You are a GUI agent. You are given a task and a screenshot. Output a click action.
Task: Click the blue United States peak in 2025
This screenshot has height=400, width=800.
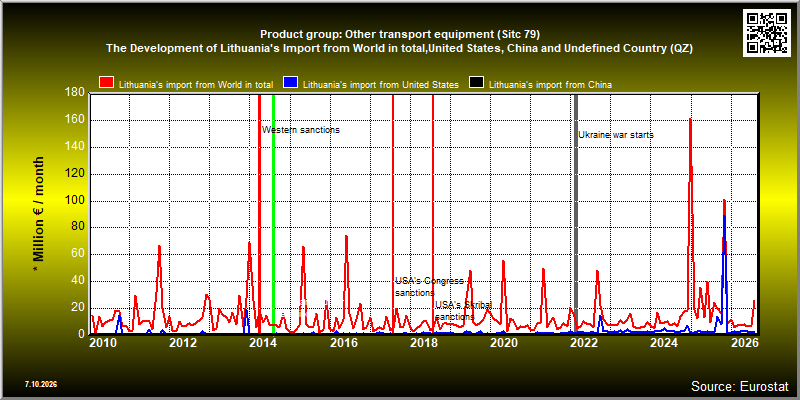[724, 216]
